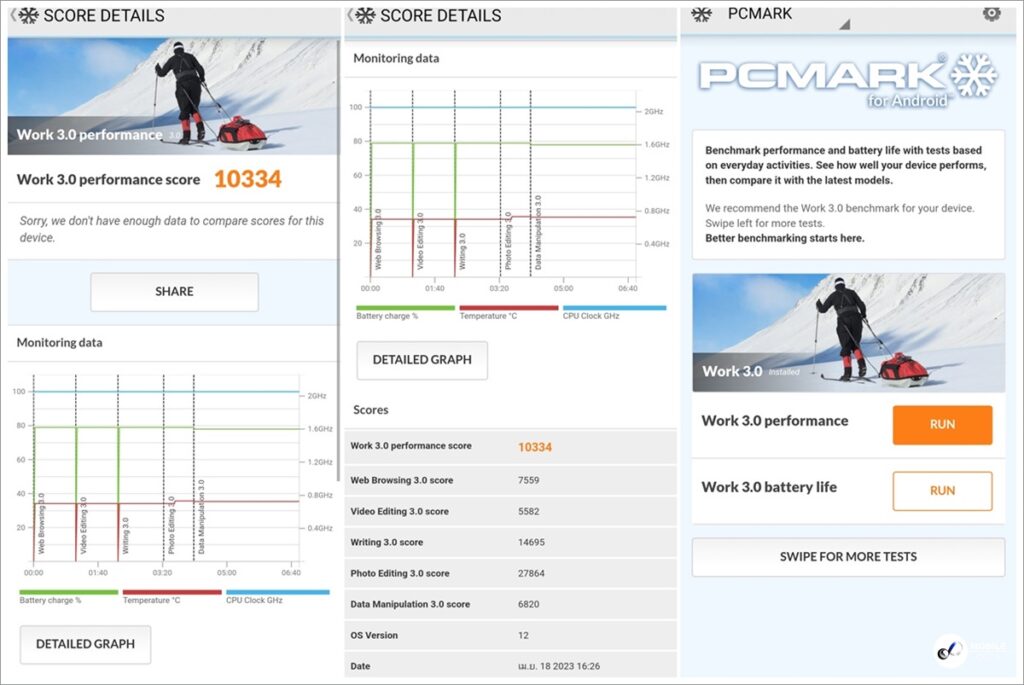
Task: Run the Work 3.0 performance benchmark
Action: [942, 424]
